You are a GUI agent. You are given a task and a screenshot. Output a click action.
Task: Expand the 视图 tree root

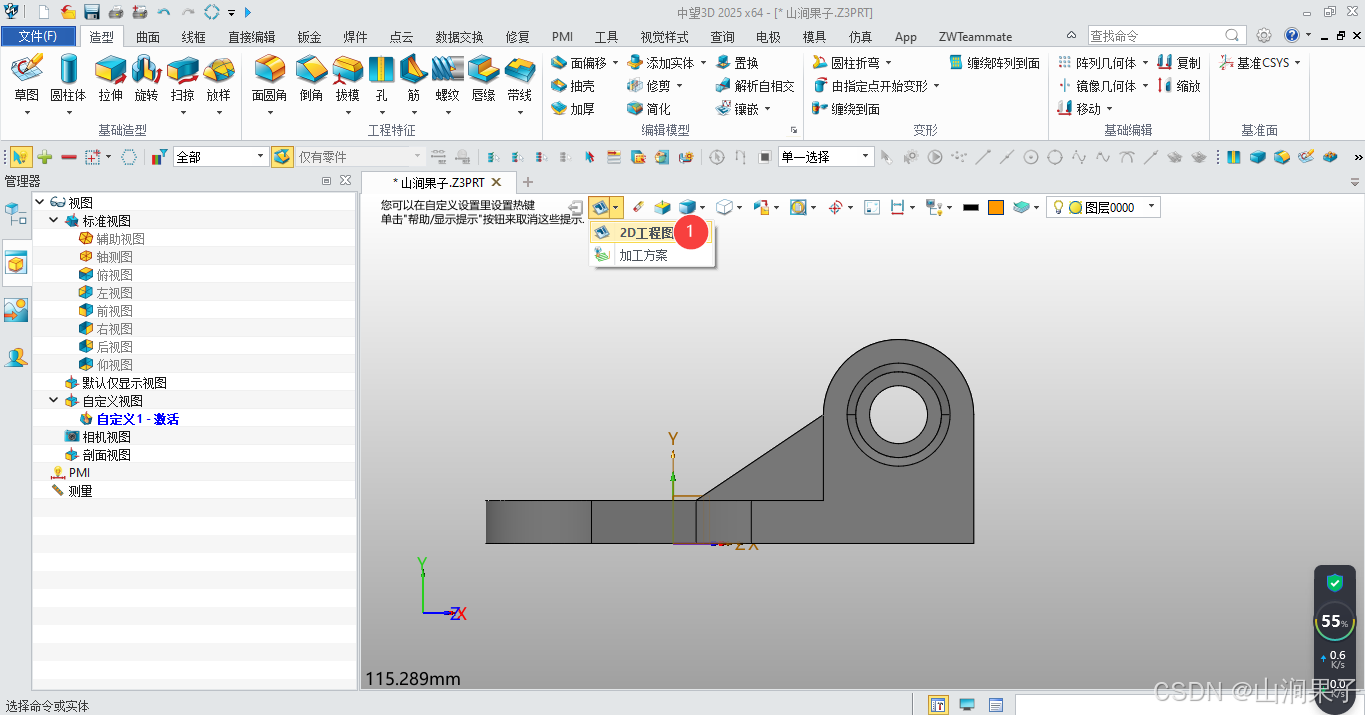click(40, 202)
